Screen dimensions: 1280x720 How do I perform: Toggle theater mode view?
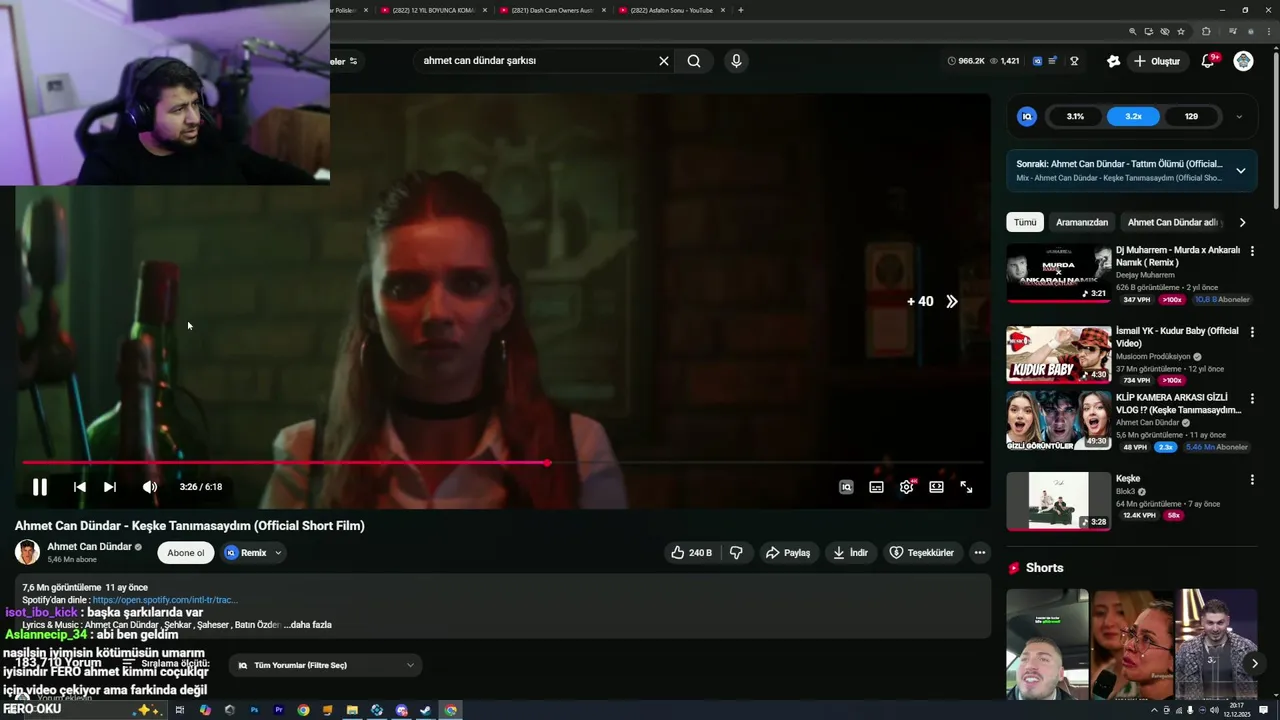pos(936,487)
